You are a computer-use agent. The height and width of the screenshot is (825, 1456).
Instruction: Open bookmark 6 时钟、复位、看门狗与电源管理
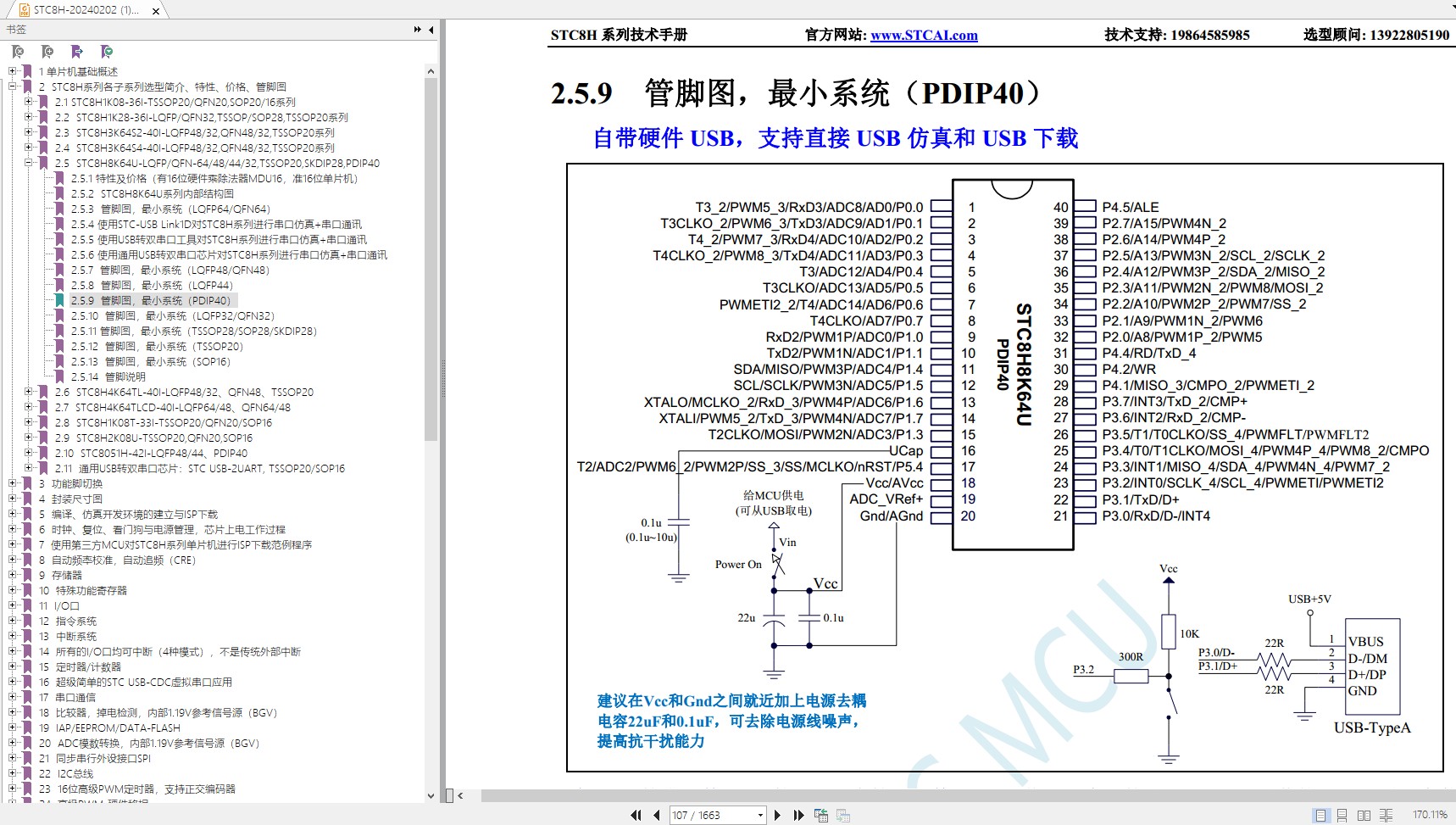pos(162,529)
